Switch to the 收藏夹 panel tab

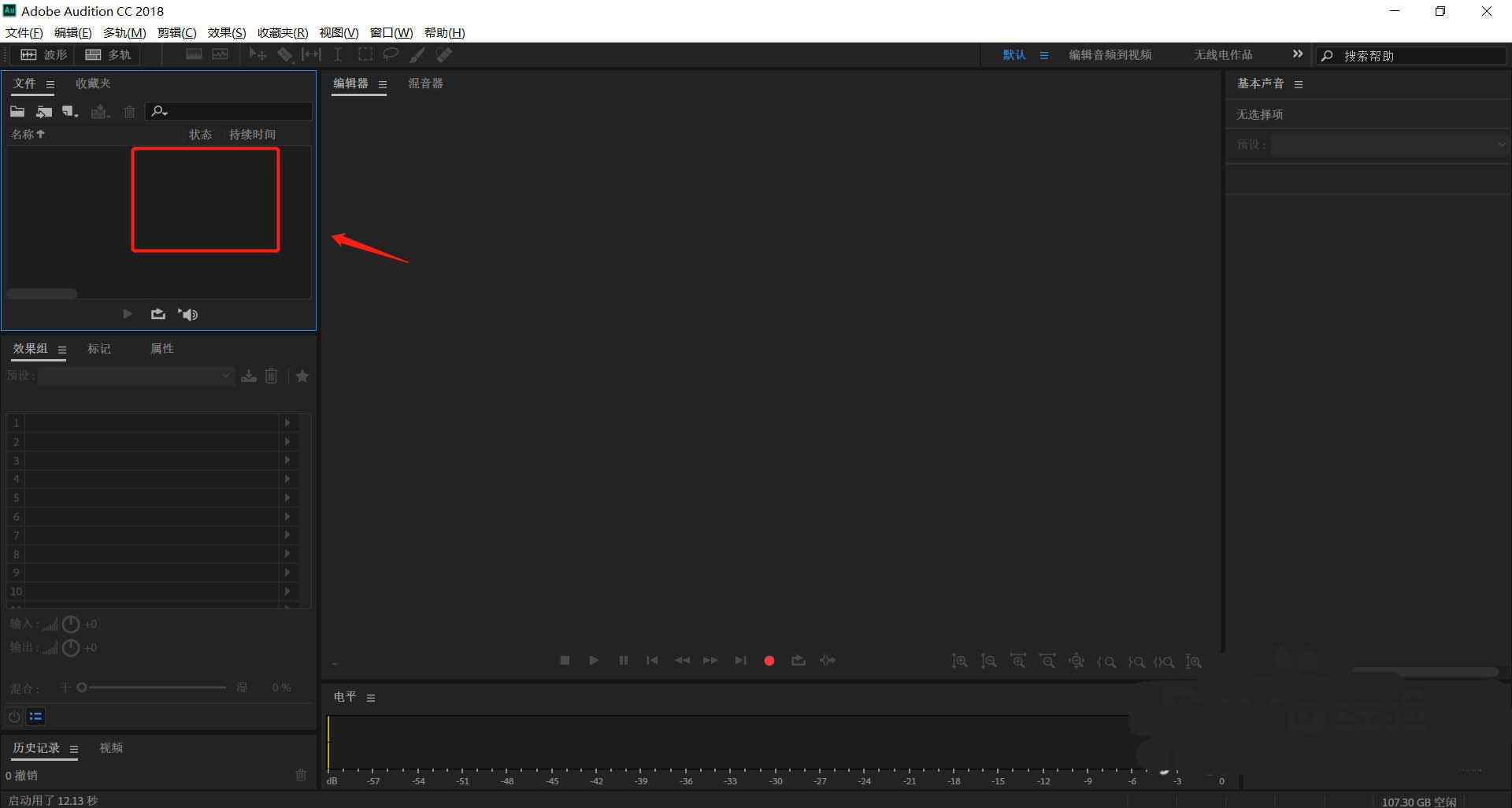click(x=93, y=83)
